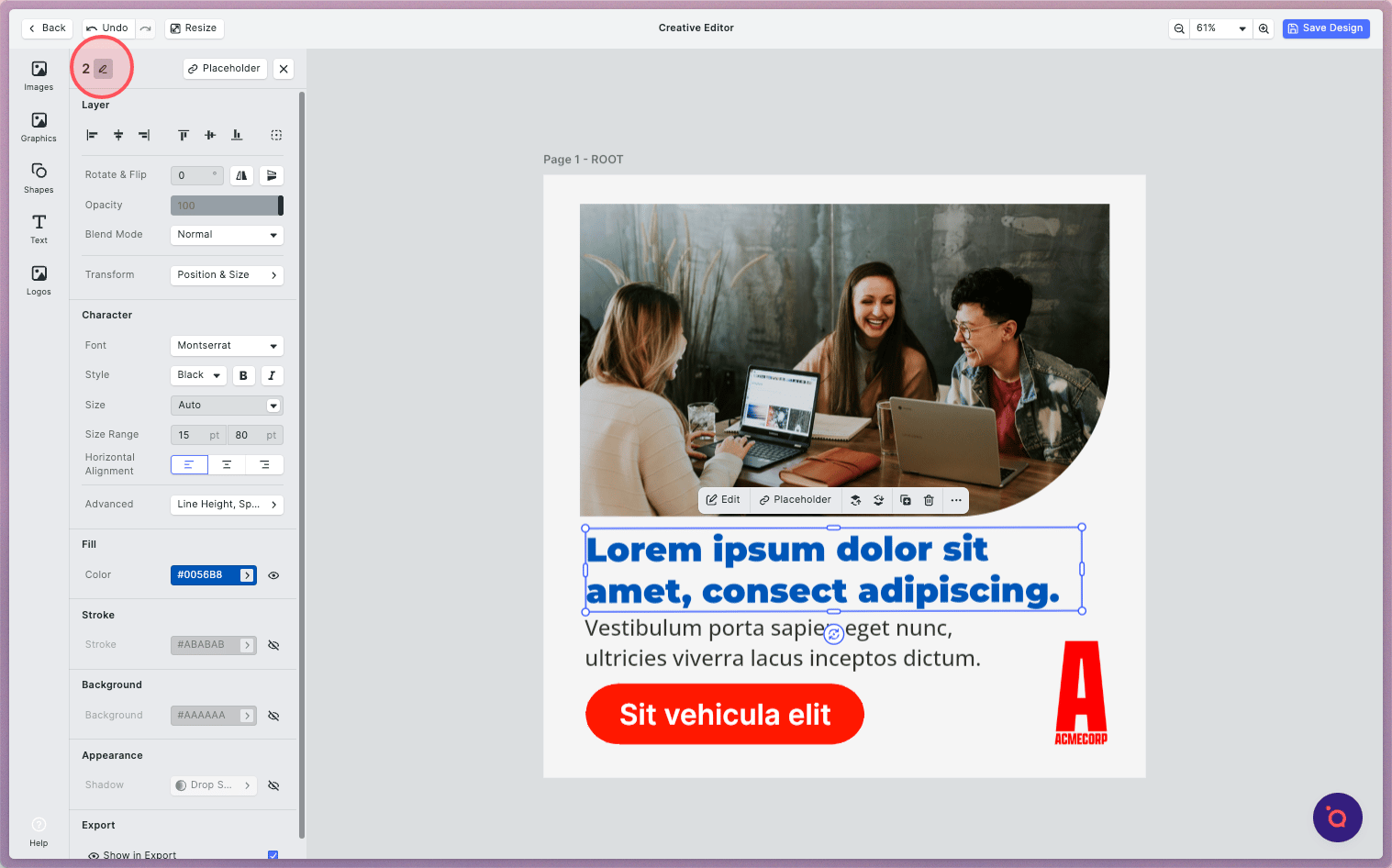Open the font Style dropdown showing Black

click(x=198, y=375)
